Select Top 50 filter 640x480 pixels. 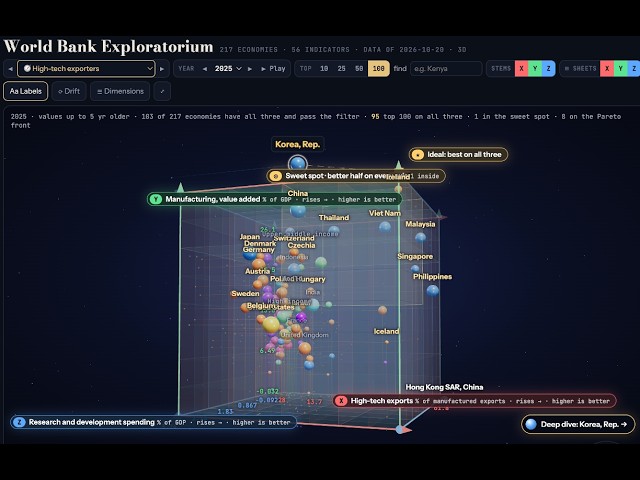(x=359, y=69)
